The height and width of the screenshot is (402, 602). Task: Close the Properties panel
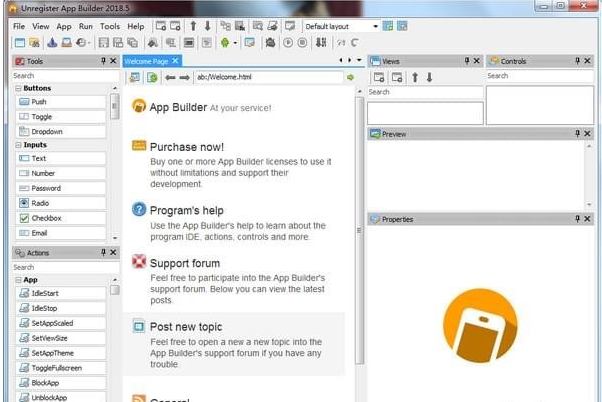pyautogui.click(x=587, y=219)
